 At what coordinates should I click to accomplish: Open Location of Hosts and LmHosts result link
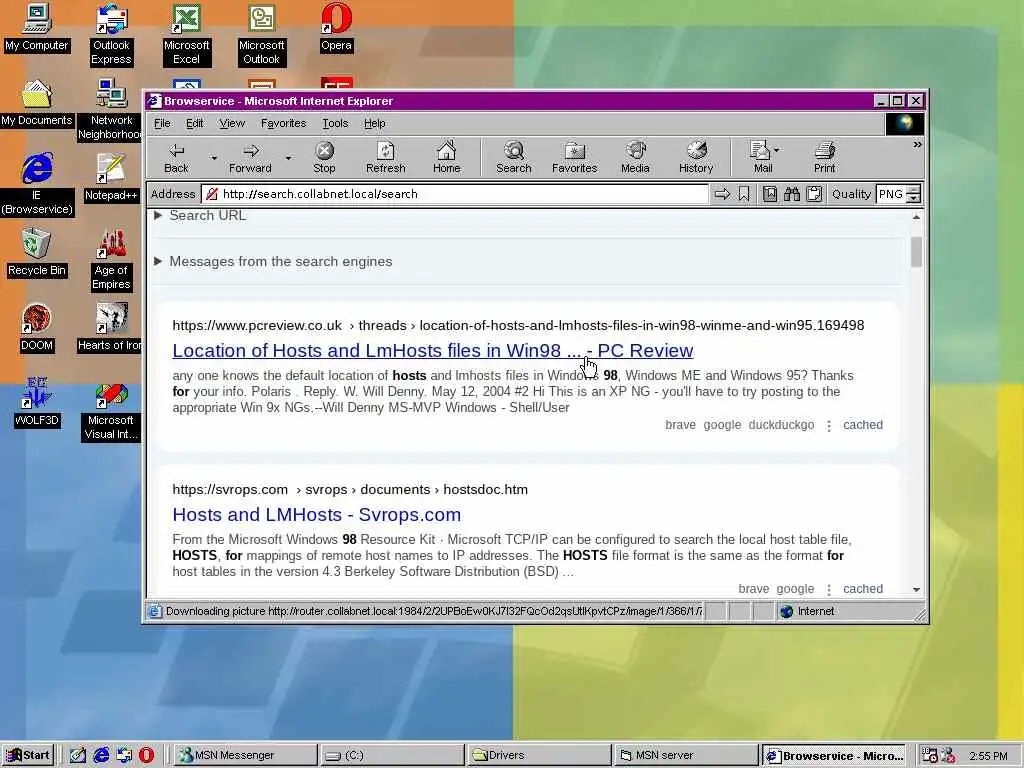pyautogui.click(x=432, y=351)
